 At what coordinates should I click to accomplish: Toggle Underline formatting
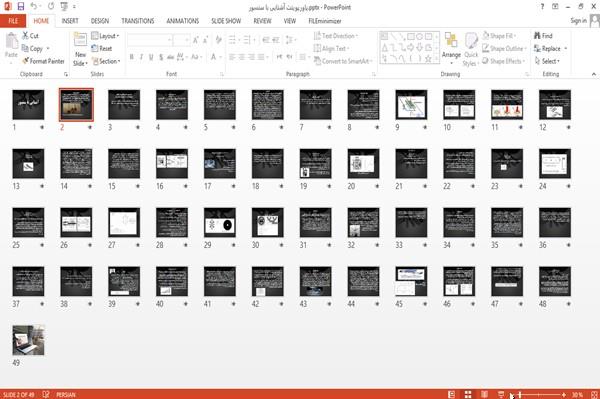pyautogui.click(x=151, y=57)
